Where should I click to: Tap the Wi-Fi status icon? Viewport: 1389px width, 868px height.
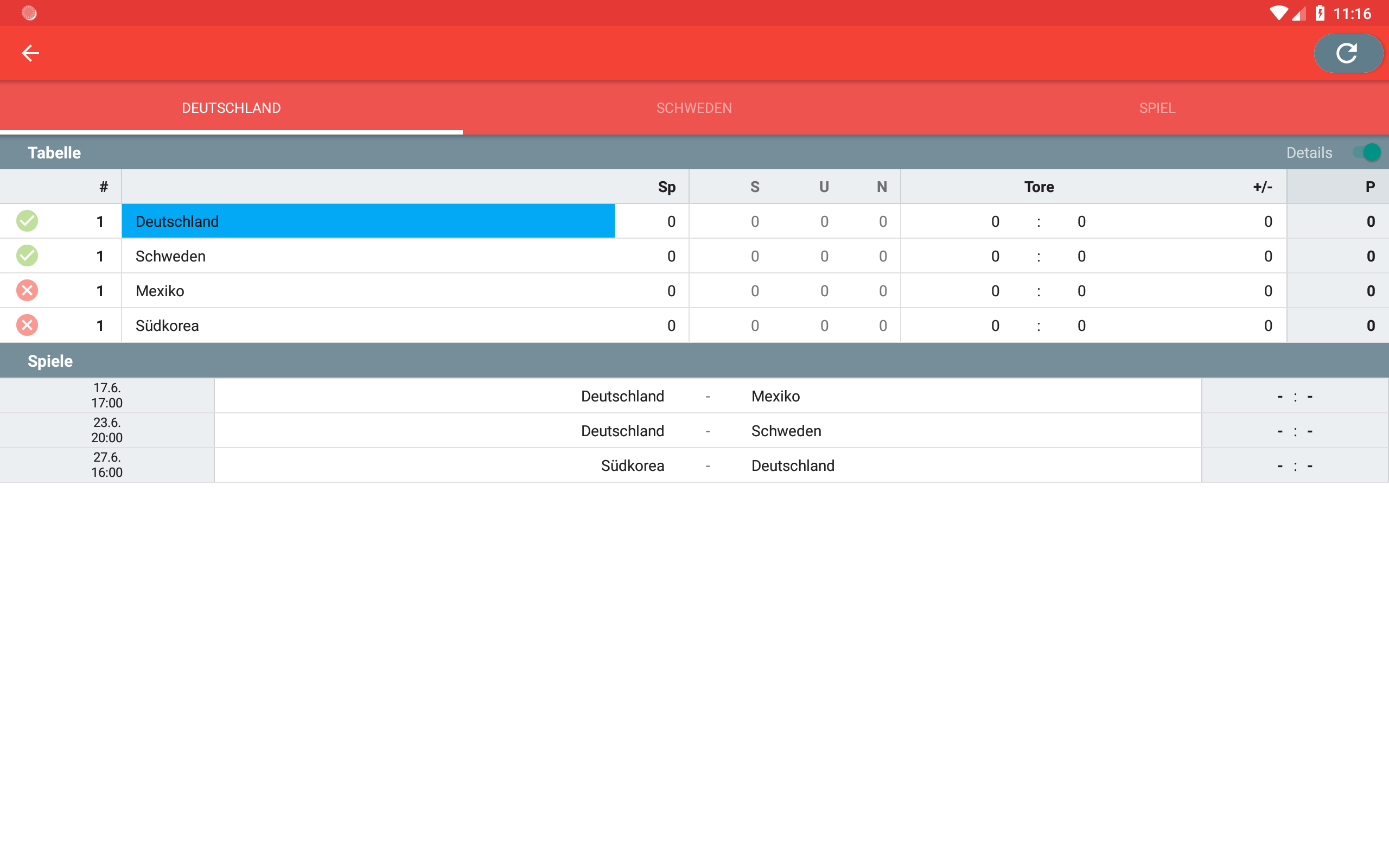click(x=1278, y=13)
